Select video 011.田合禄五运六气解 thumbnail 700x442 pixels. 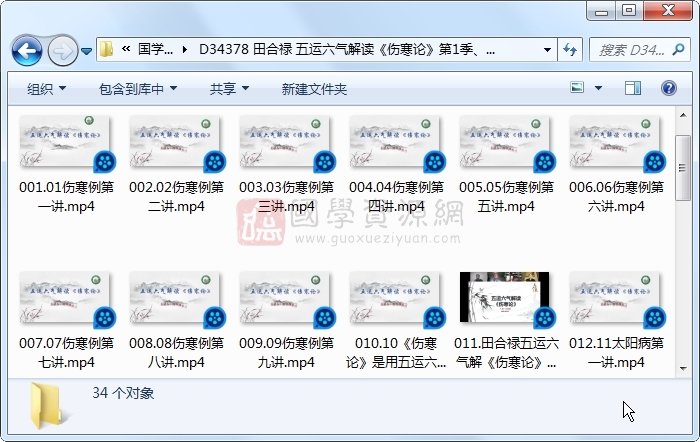click(506, 298)
